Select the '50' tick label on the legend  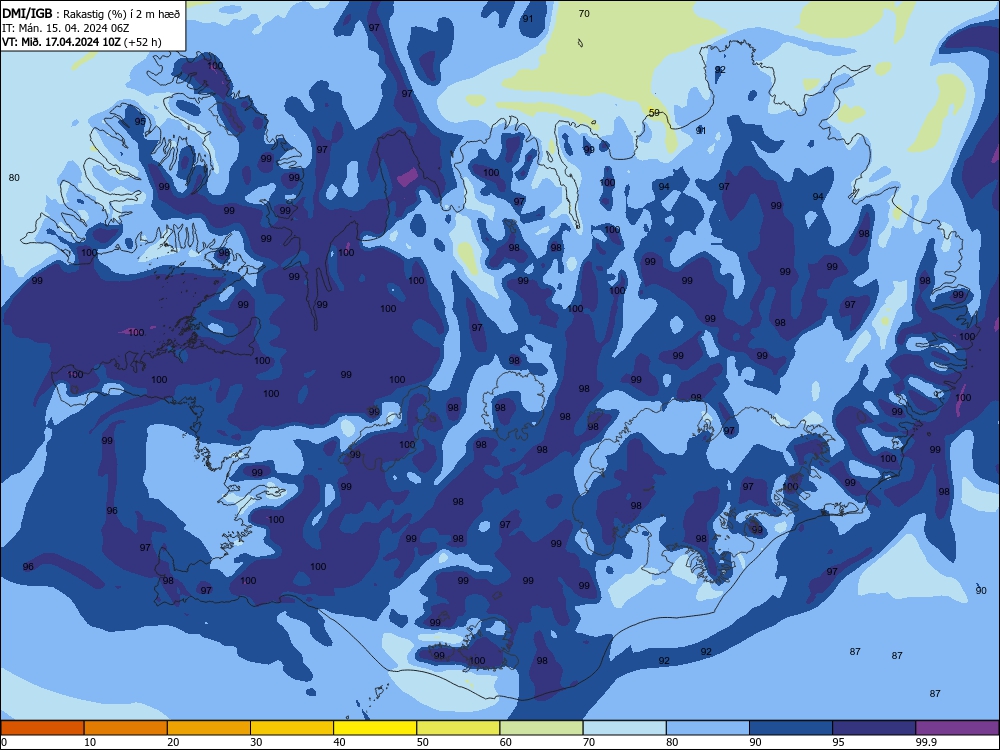coord(423,742)
